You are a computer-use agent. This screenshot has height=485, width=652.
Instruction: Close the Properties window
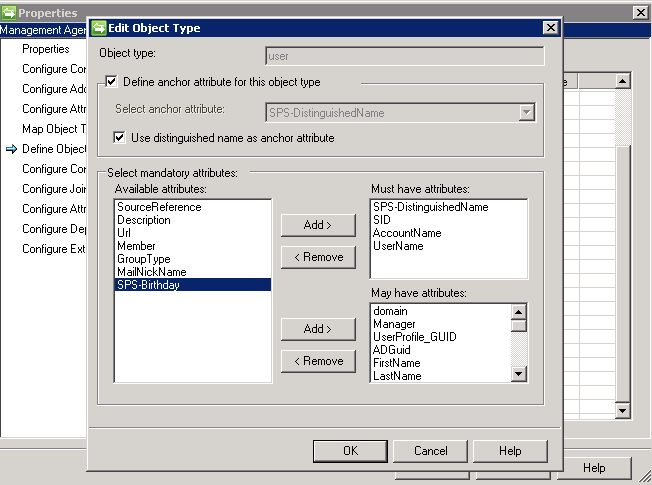pos(641,12)
